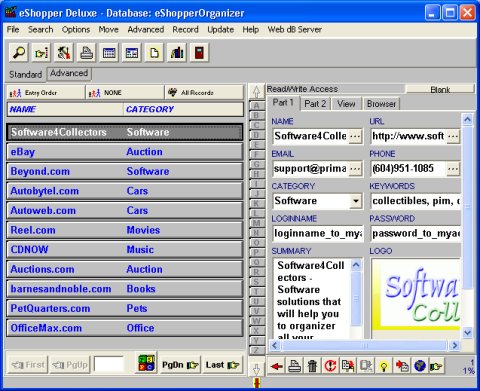
Task: Open the Advanced menu
Action: pyautogui.click(x=146, y=30)
